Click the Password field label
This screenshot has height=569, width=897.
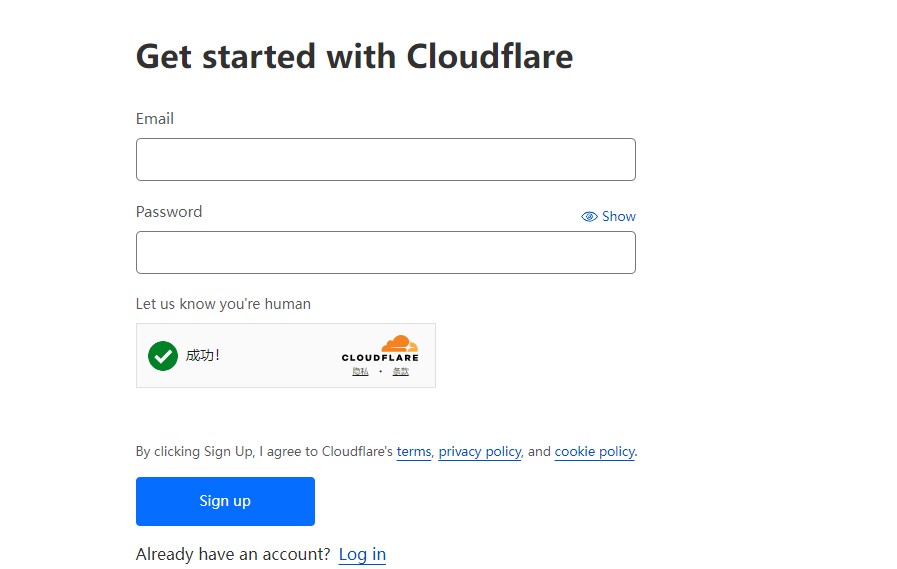[169, 212]
